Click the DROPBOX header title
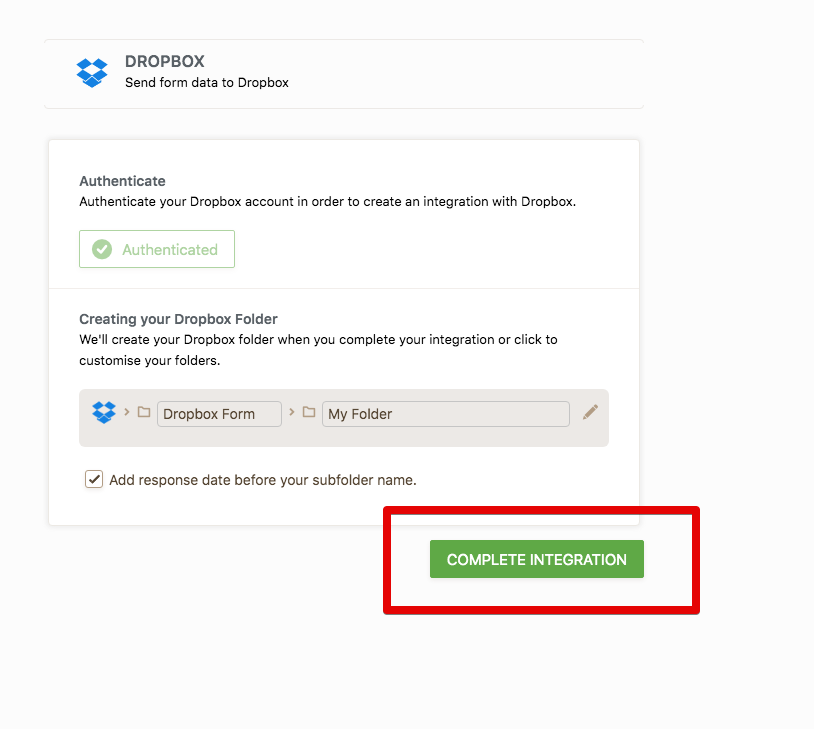Image resolution: width=814 pixels, height=729 pixels. point(165,61)
